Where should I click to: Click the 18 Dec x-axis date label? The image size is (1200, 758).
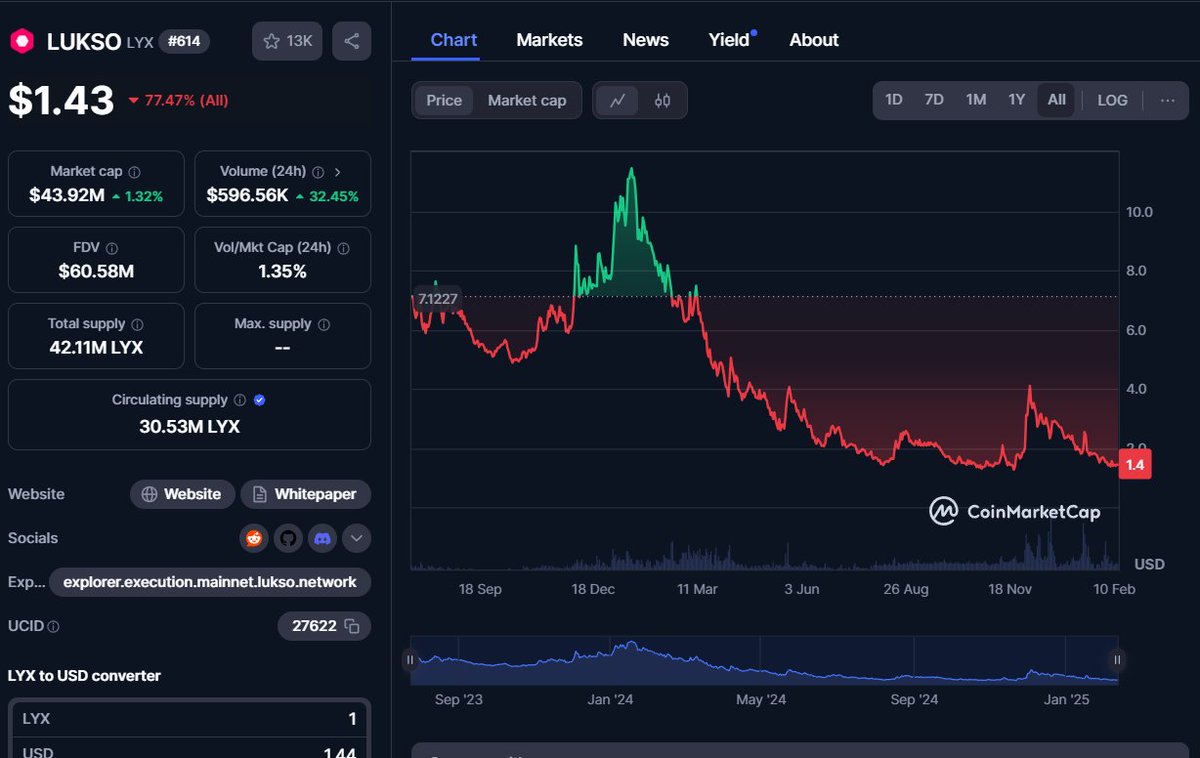[593, 589]
